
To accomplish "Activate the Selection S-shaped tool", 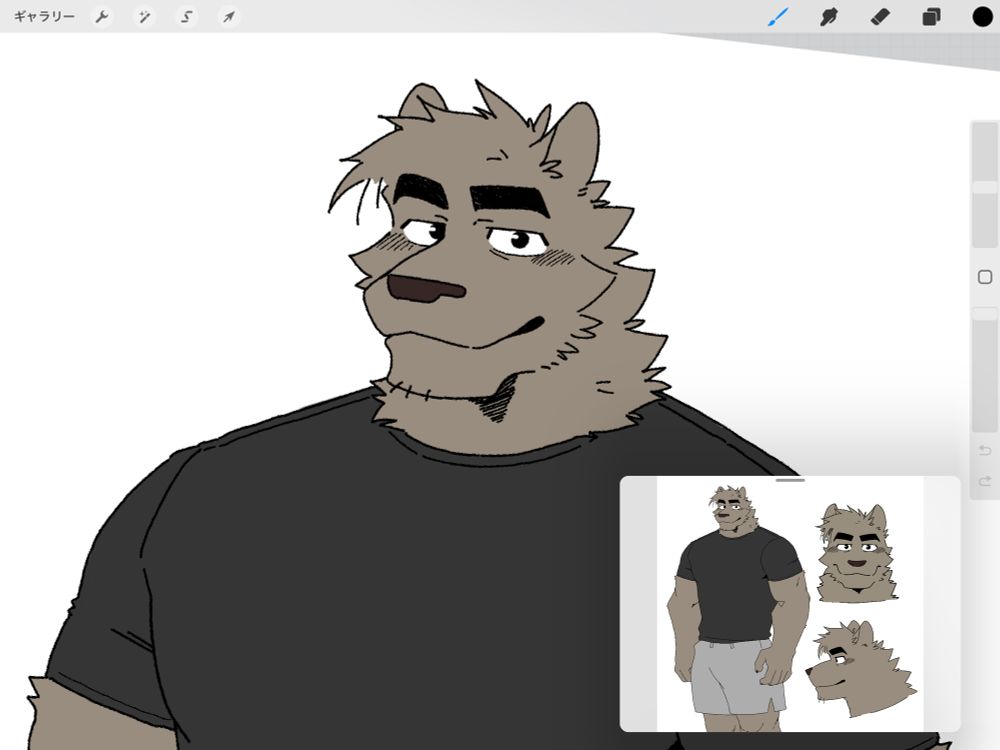I will 186,17.
